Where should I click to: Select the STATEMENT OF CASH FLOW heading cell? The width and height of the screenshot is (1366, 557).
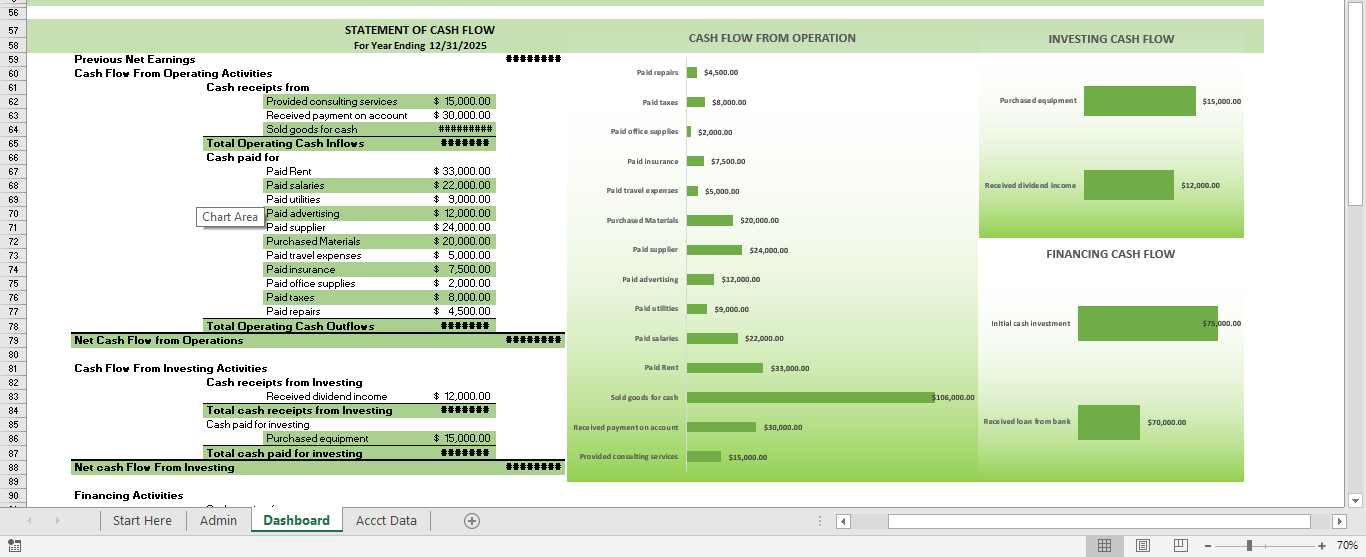419,30
